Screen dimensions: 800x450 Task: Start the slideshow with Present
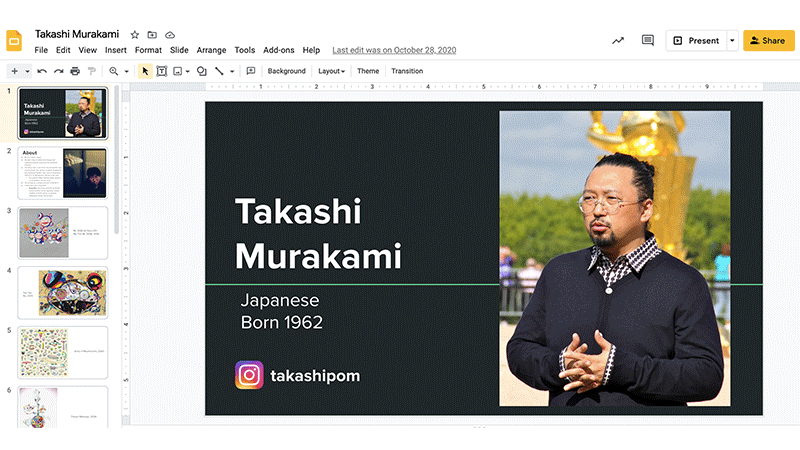point(696,41)
